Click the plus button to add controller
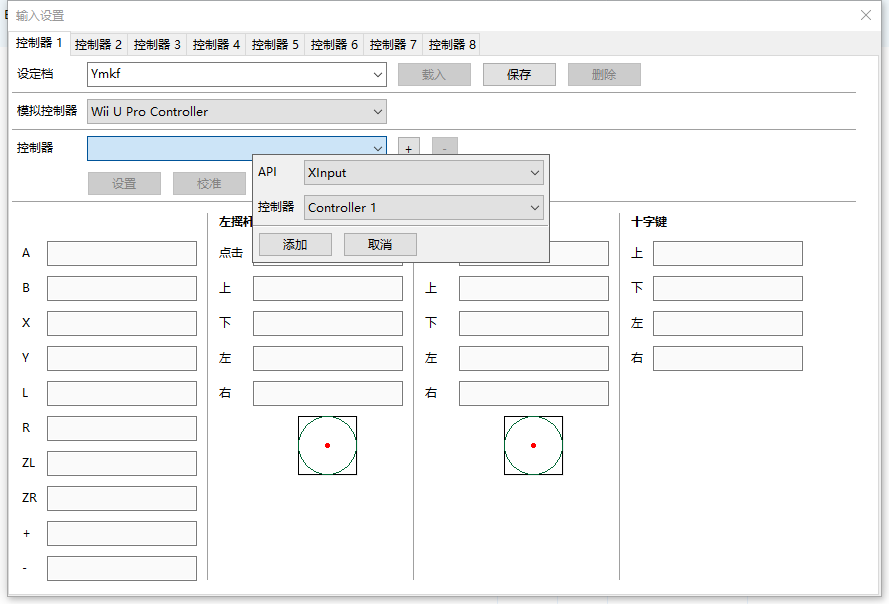The image size is (889, 604). [x=408, y=148]
